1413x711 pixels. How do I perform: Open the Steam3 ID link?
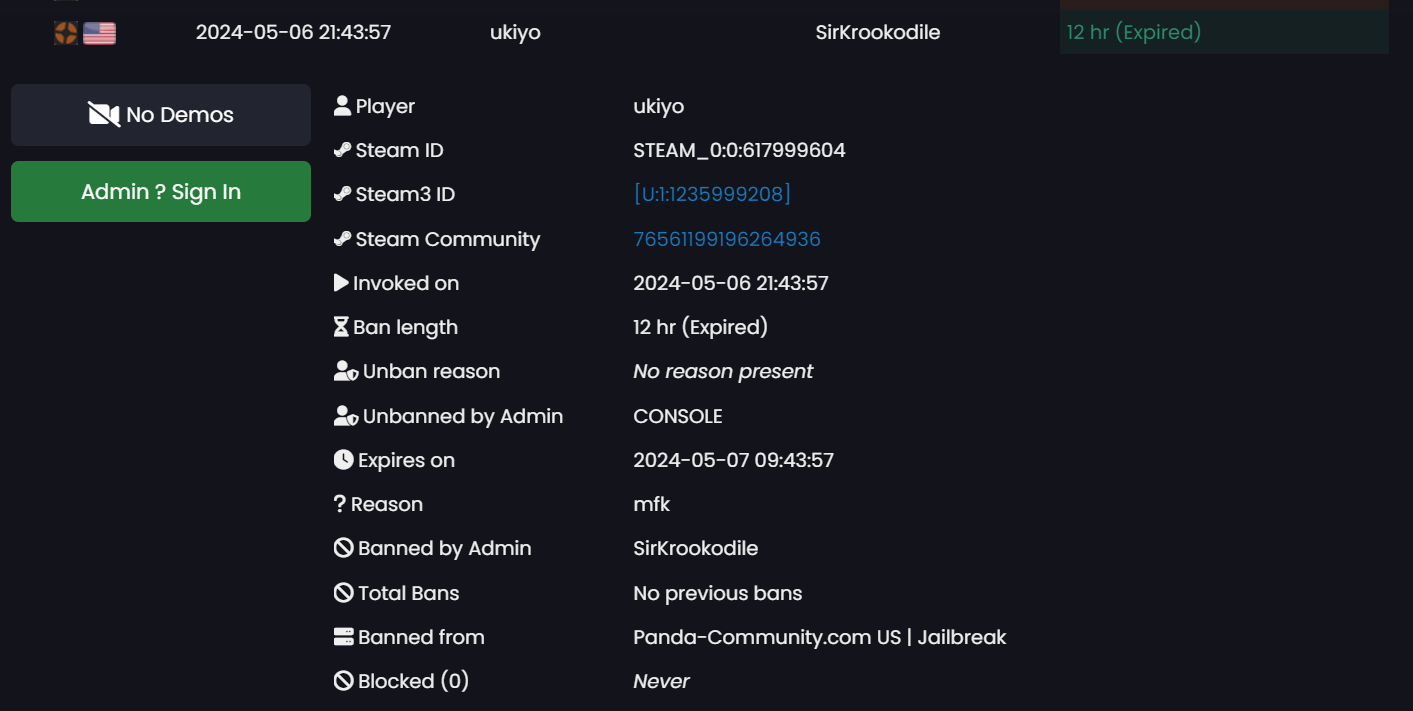[x=712, y=194]
